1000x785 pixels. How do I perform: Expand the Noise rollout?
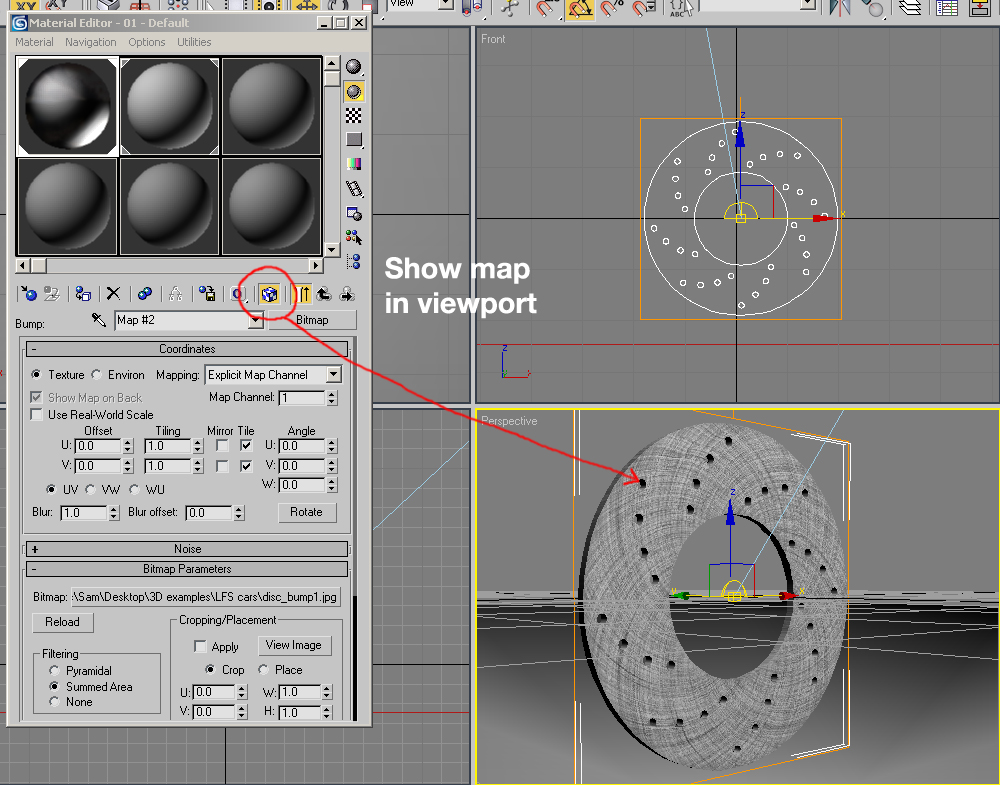coord(187,549)
